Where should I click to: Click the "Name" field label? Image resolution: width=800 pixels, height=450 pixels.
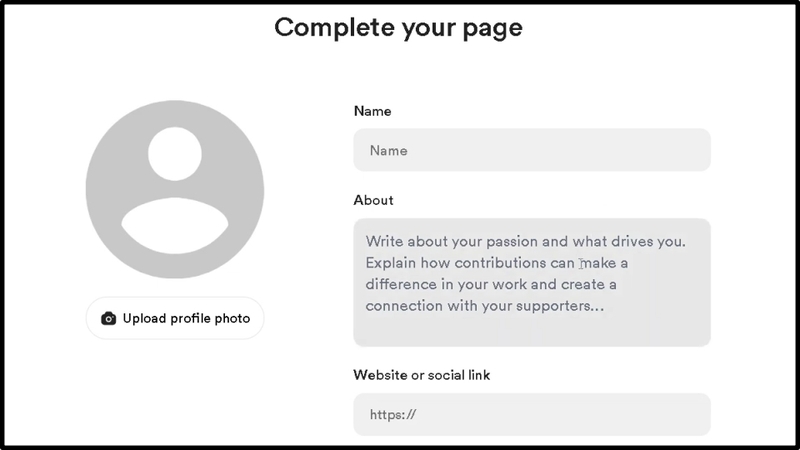373,111
